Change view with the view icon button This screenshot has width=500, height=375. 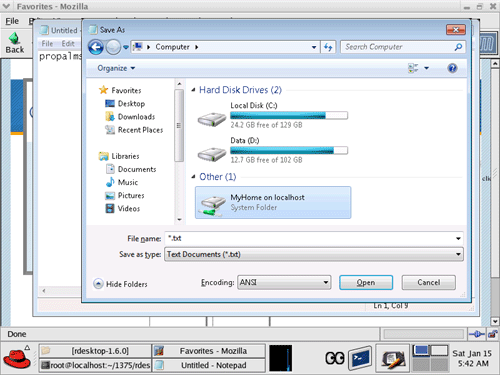[413, 68]
